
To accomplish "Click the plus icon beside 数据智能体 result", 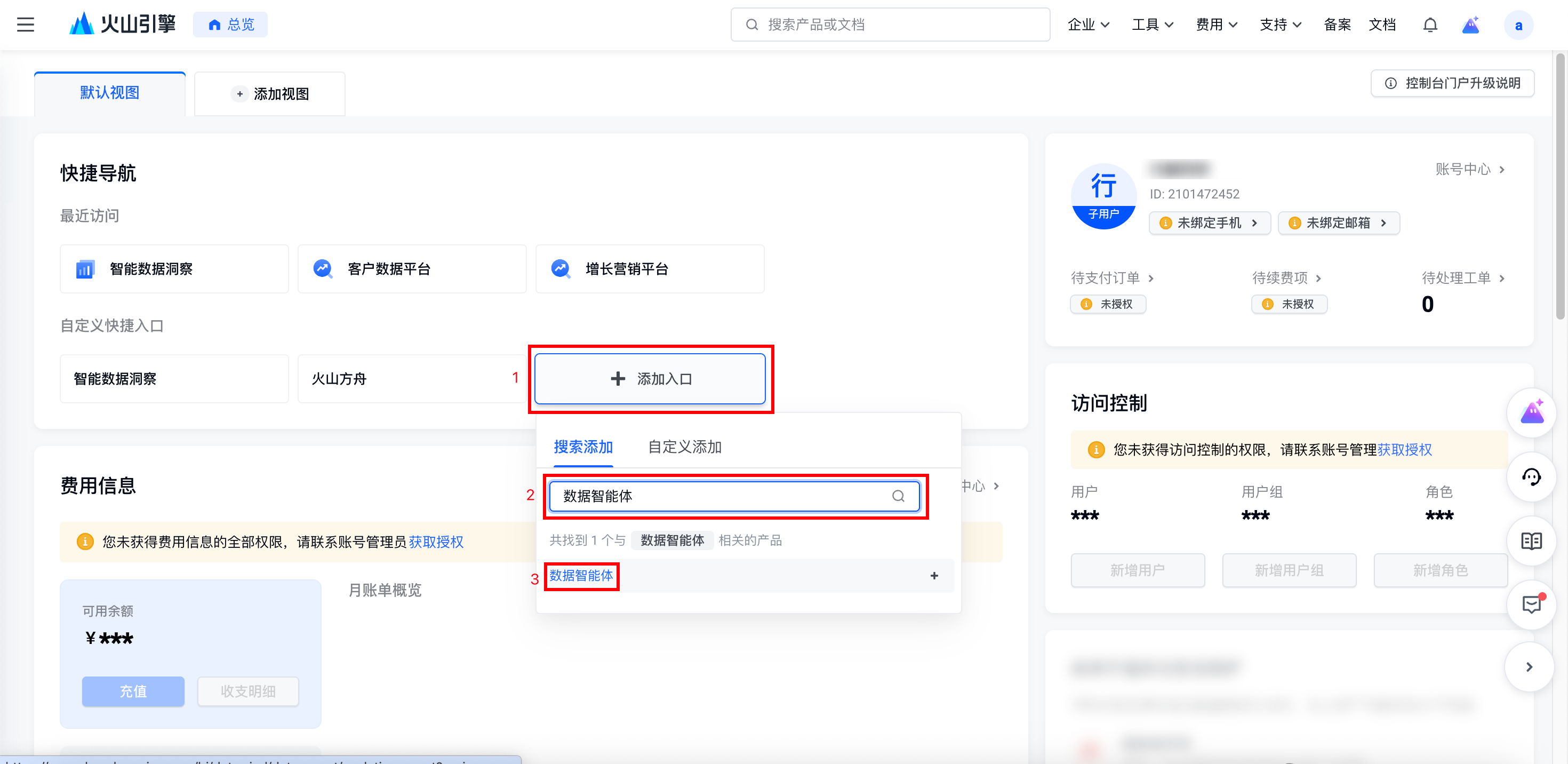I will (x=934, y=575).
